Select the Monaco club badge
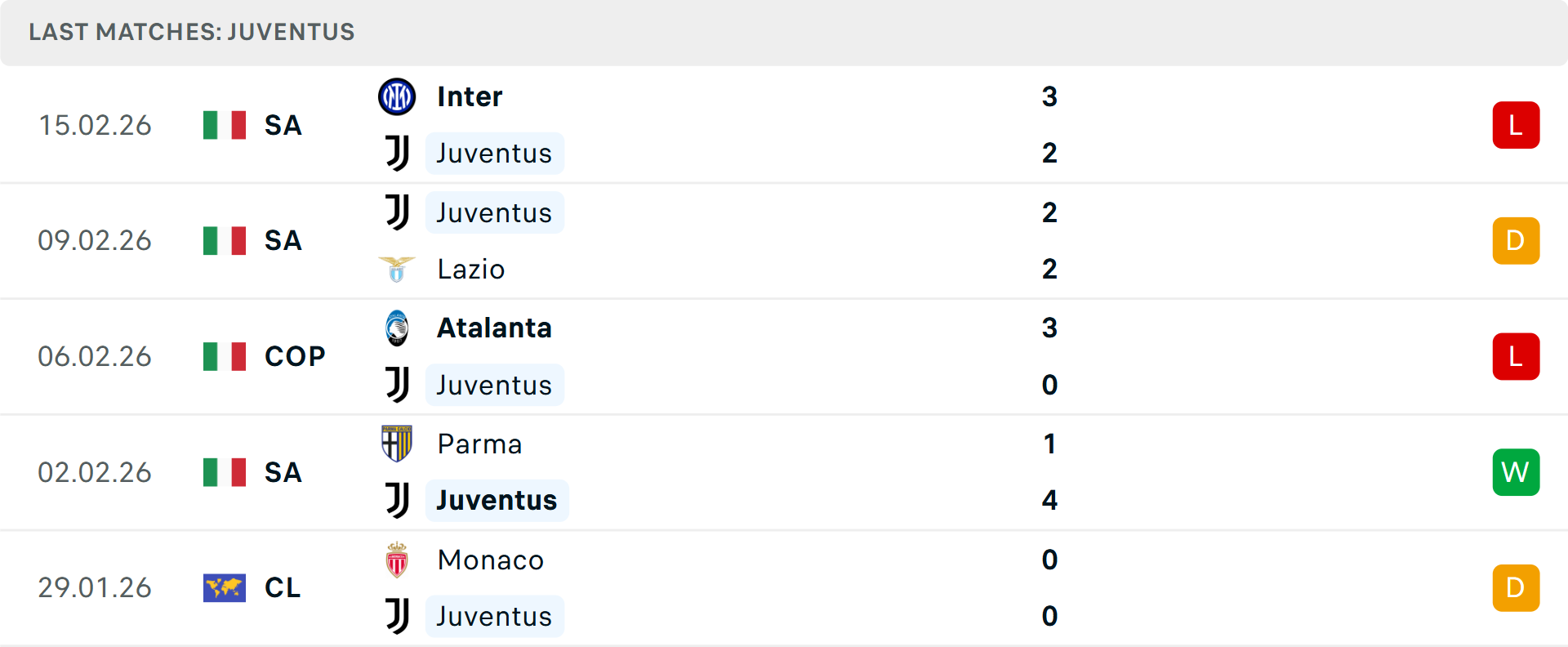This screenshot has width=1568, height=647. 397,560
